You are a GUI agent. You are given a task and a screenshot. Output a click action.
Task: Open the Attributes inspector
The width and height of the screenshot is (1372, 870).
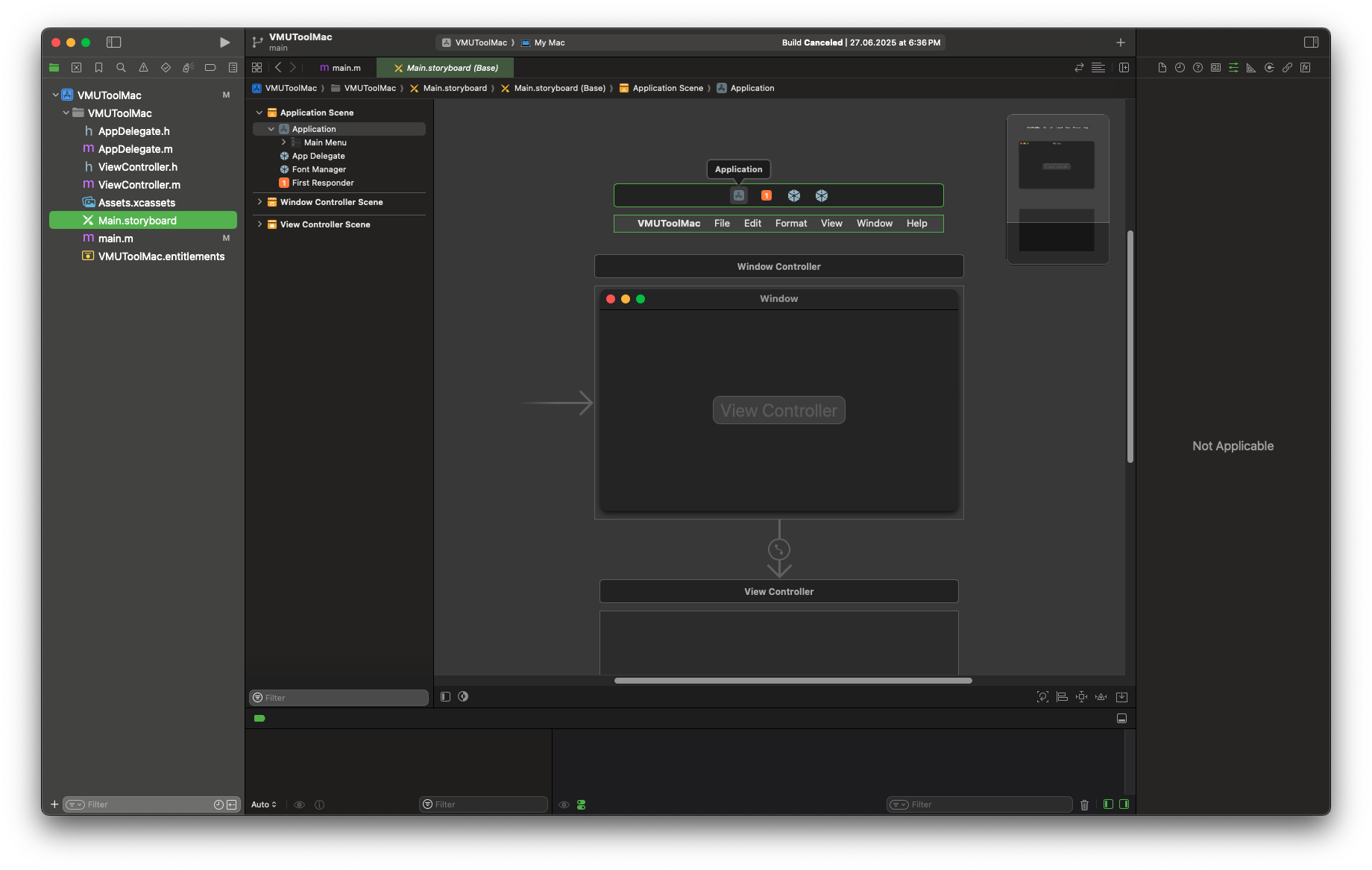[x=1233, y=68]
